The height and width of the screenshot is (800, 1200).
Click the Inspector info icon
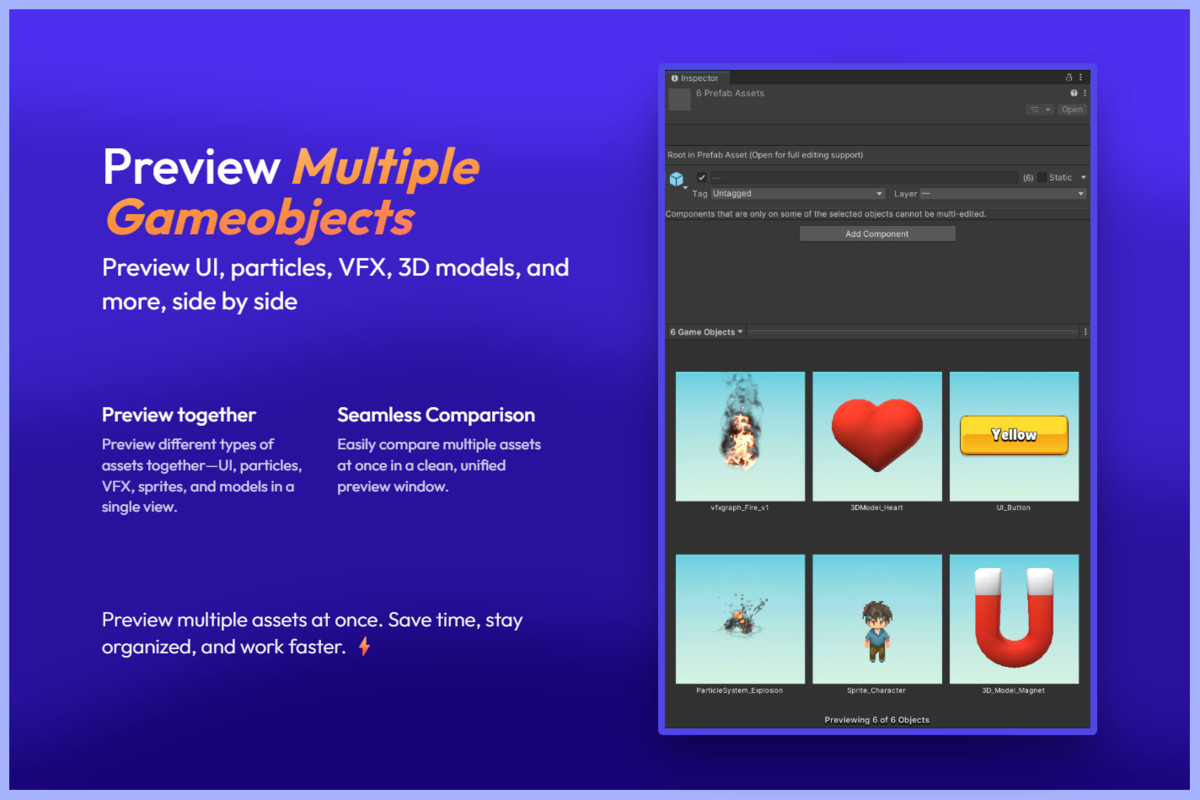tap(675, 77)
